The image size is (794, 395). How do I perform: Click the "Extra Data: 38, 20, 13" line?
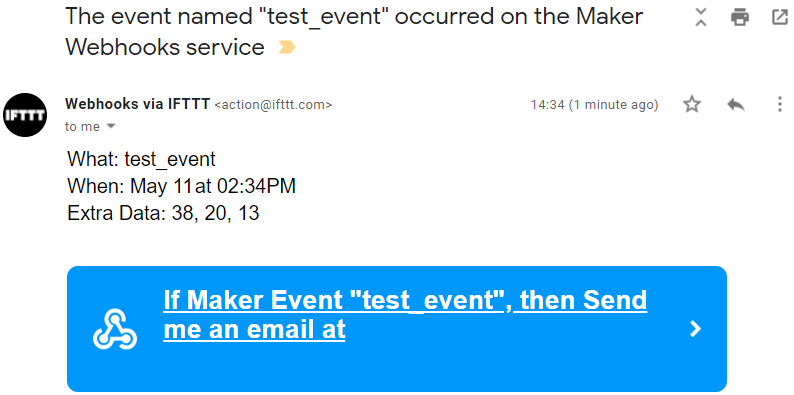[x=163, y=213]
